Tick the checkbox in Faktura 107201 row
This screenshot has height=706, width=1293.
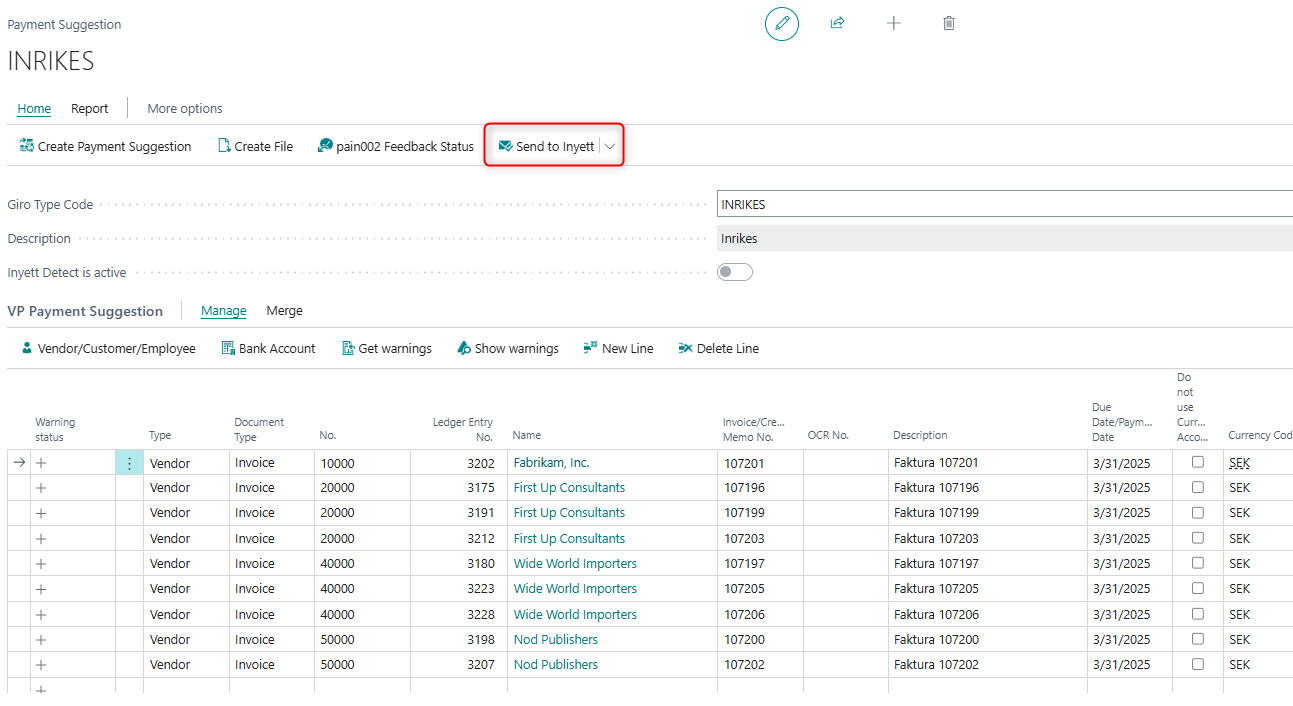[1198, 462]
